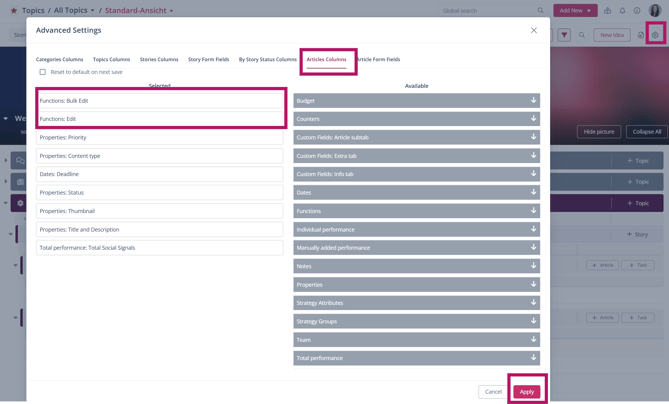Click the export document icon
Screen dimensions: 669x404
(641, 35)
